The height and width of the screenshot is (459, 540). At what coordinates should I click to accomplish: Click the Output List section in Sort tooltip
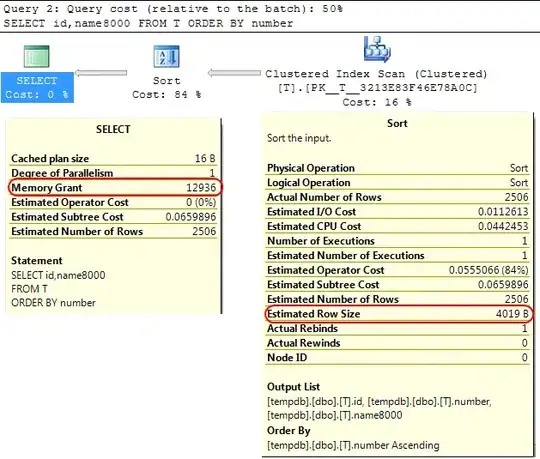[x=380, y=401]
